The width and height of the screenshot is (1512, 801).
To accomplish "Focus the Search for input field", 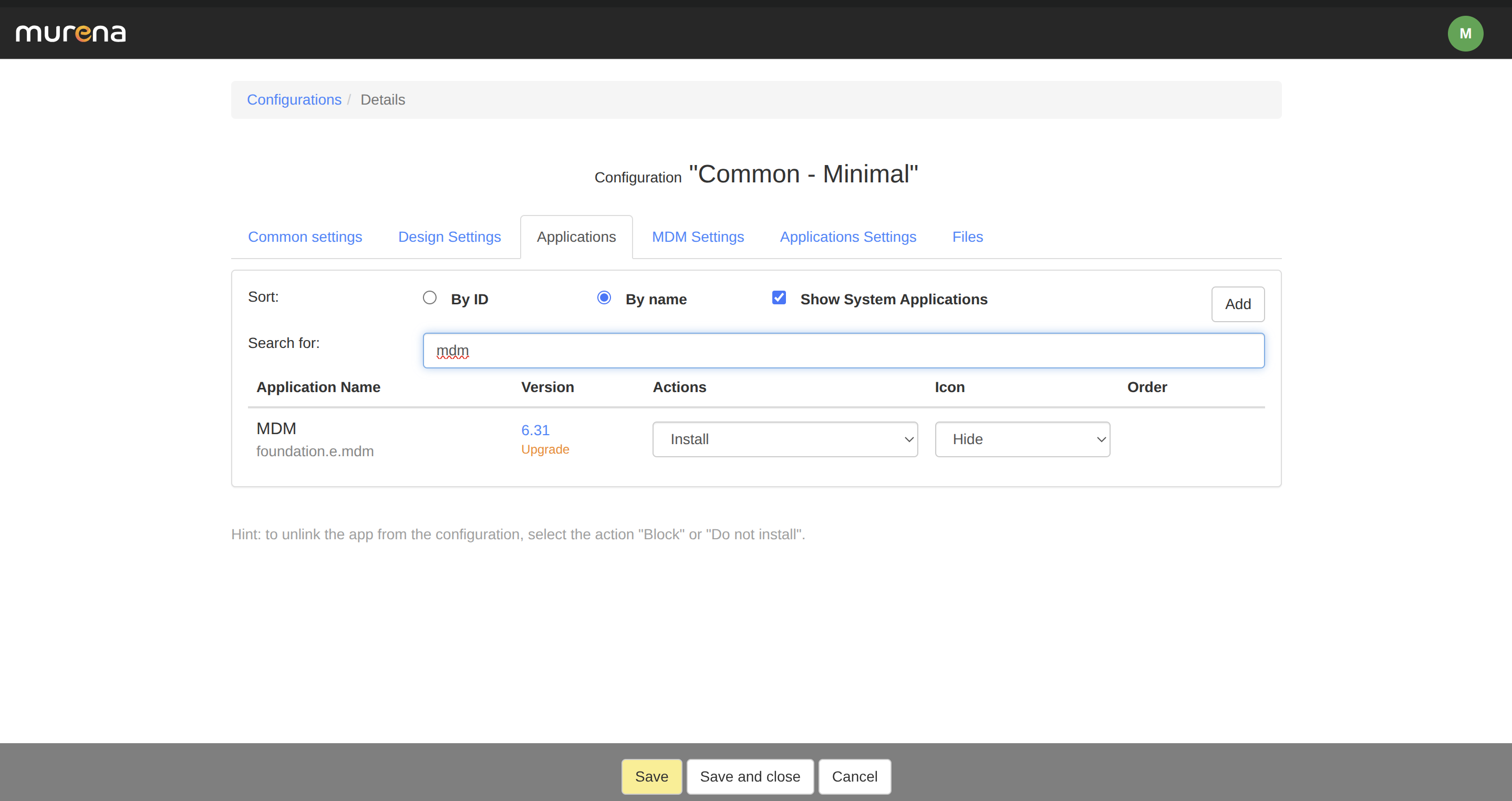I will (843, 351).
